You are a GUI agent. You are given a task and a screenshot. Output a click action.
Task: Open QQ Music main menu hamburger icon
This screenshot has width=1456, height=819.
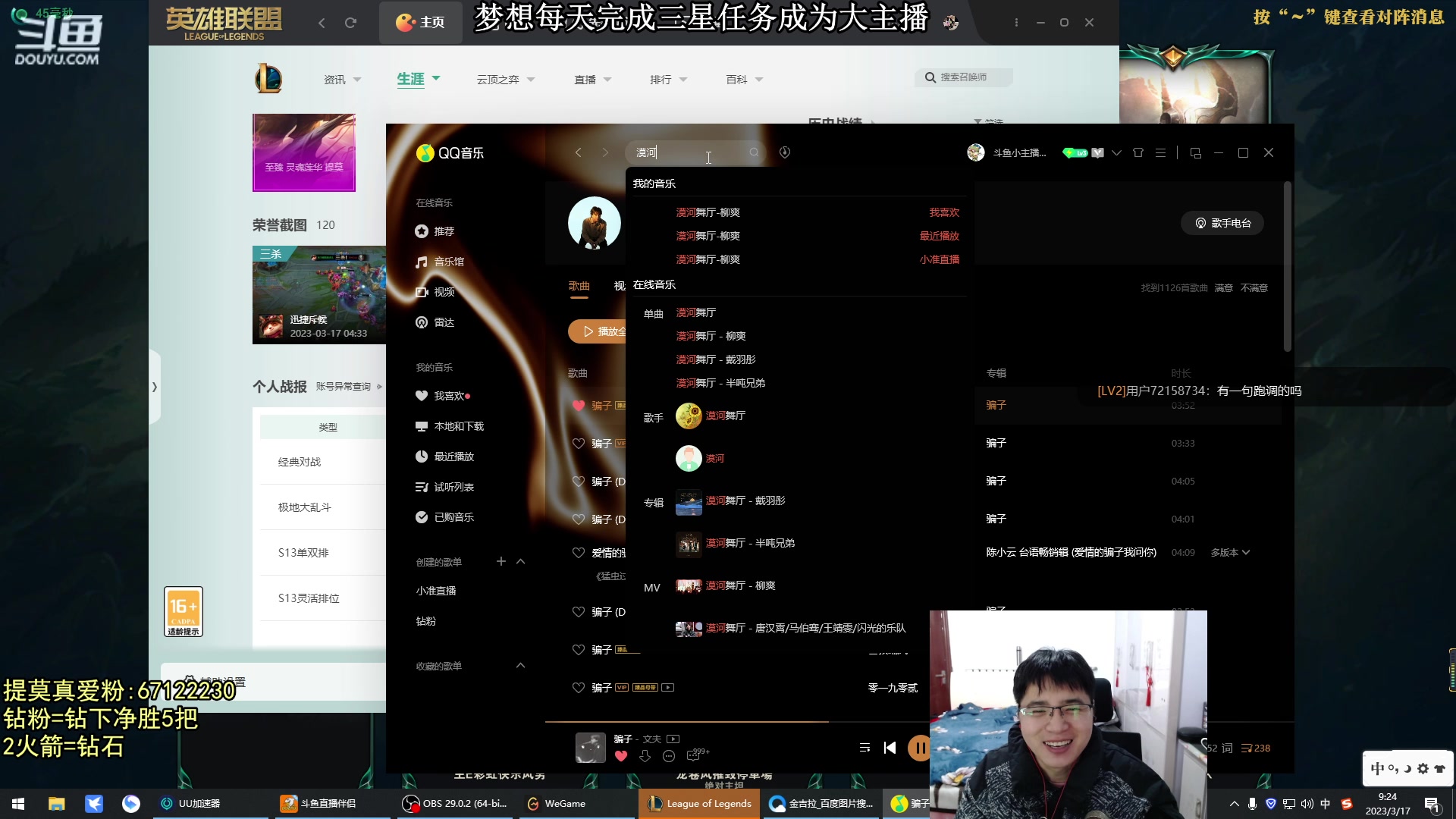(1160, 152)
